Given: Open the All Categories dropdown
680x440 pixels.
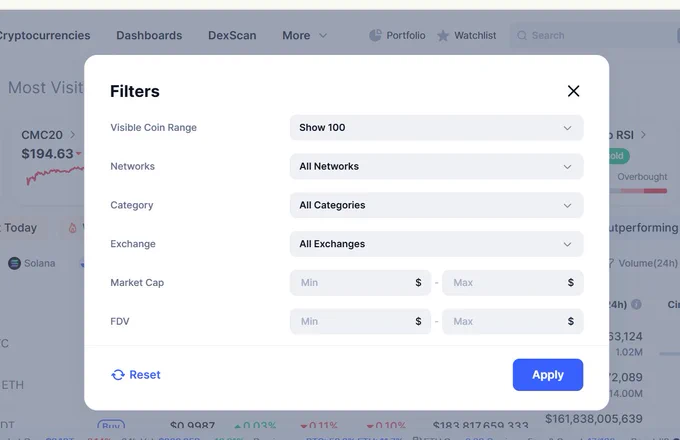Looking at the screenshot, I should 436,205.
